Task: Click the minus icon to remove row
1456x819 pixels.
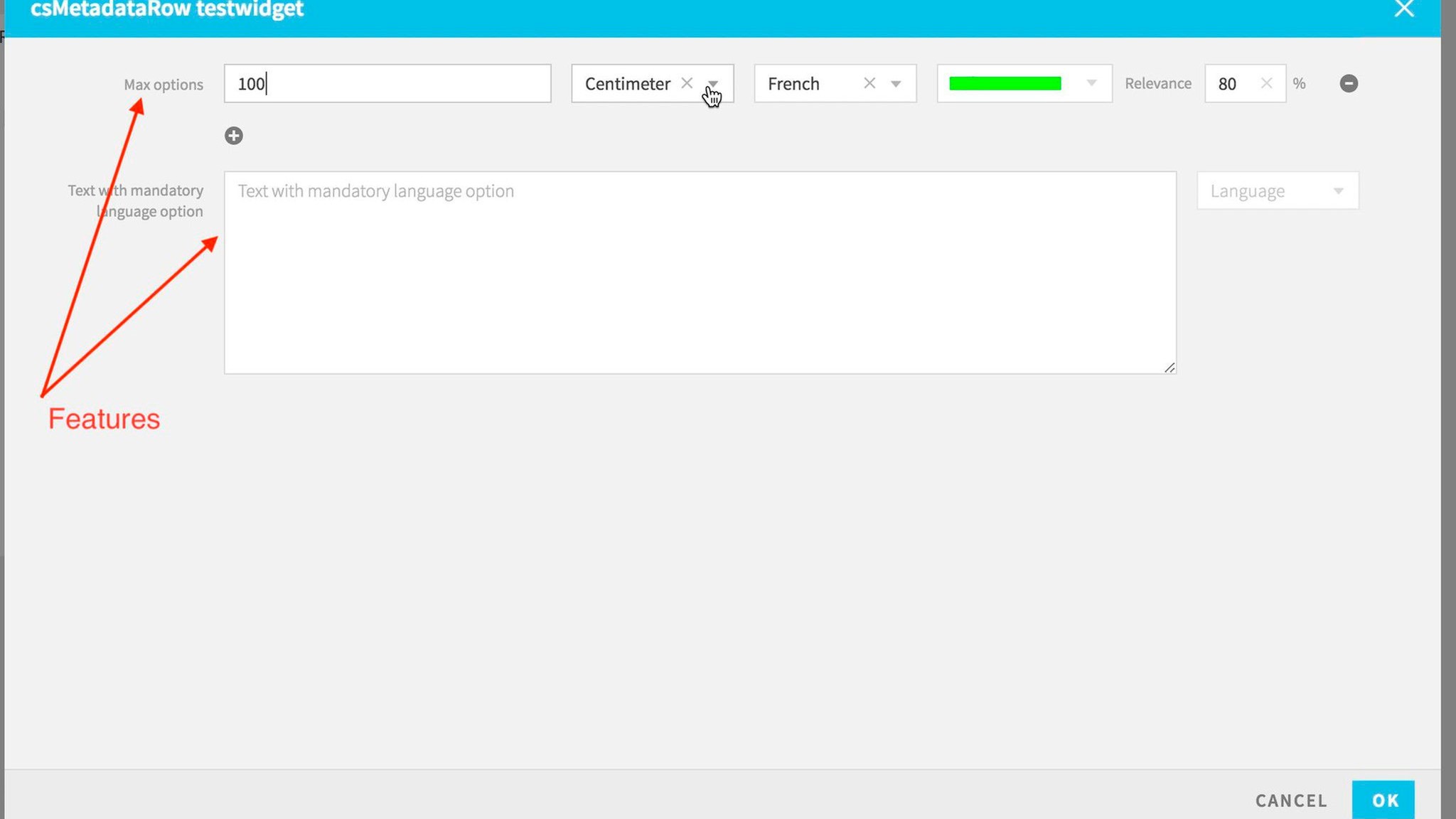Action: point(1349,84)
